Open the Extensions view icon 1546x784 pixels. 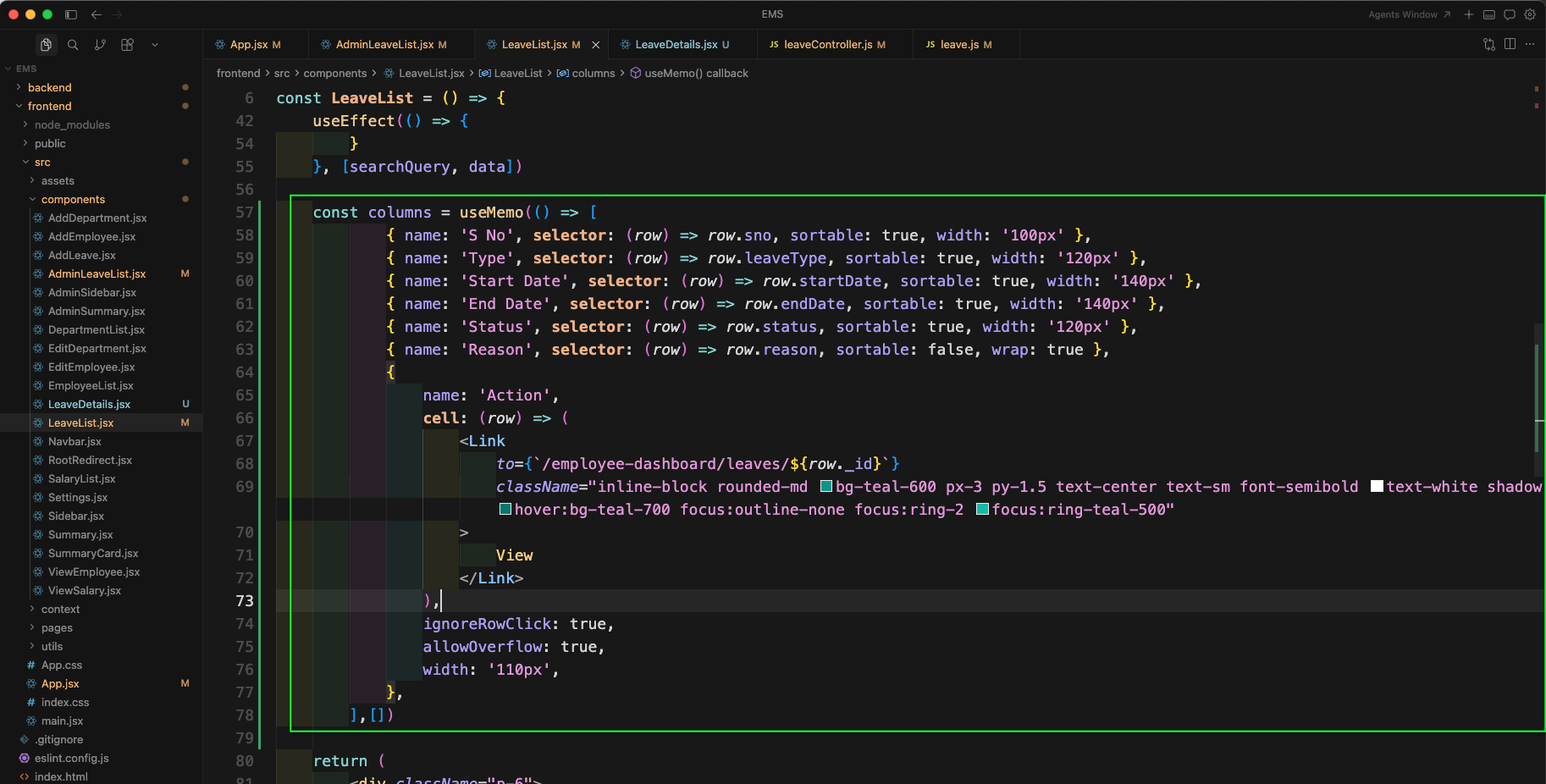[127, 45]
